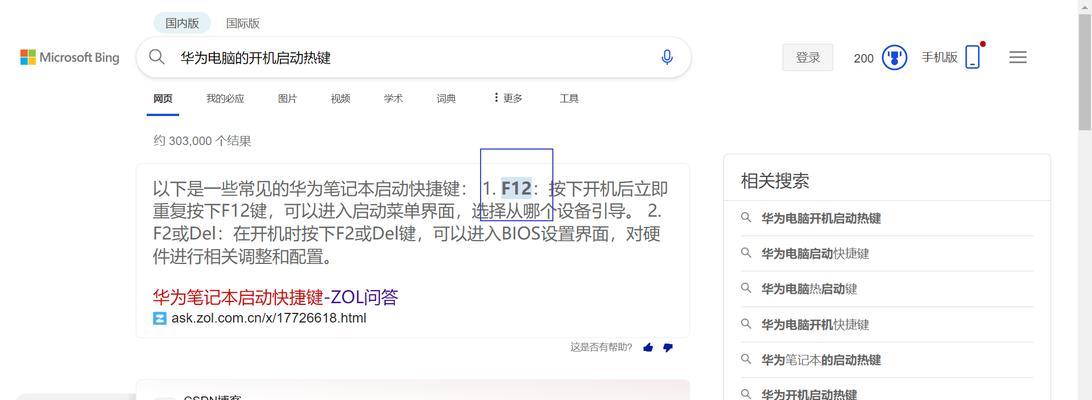Click the highlighted F12 text in answer
This screenshot has height=400, width=1092.
click(x=516, y=188)
